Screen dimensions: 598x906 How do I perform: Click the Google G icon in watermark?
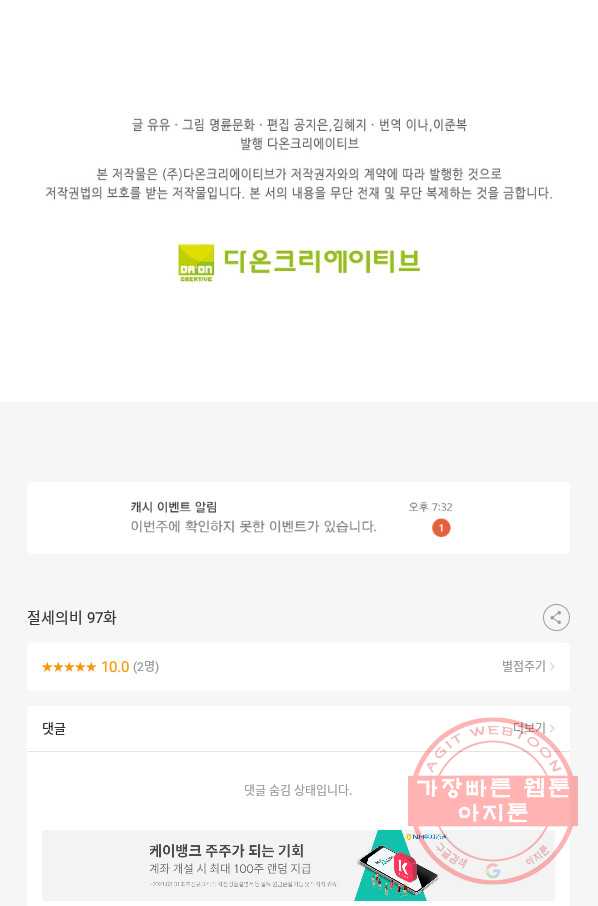coord(493,870)
